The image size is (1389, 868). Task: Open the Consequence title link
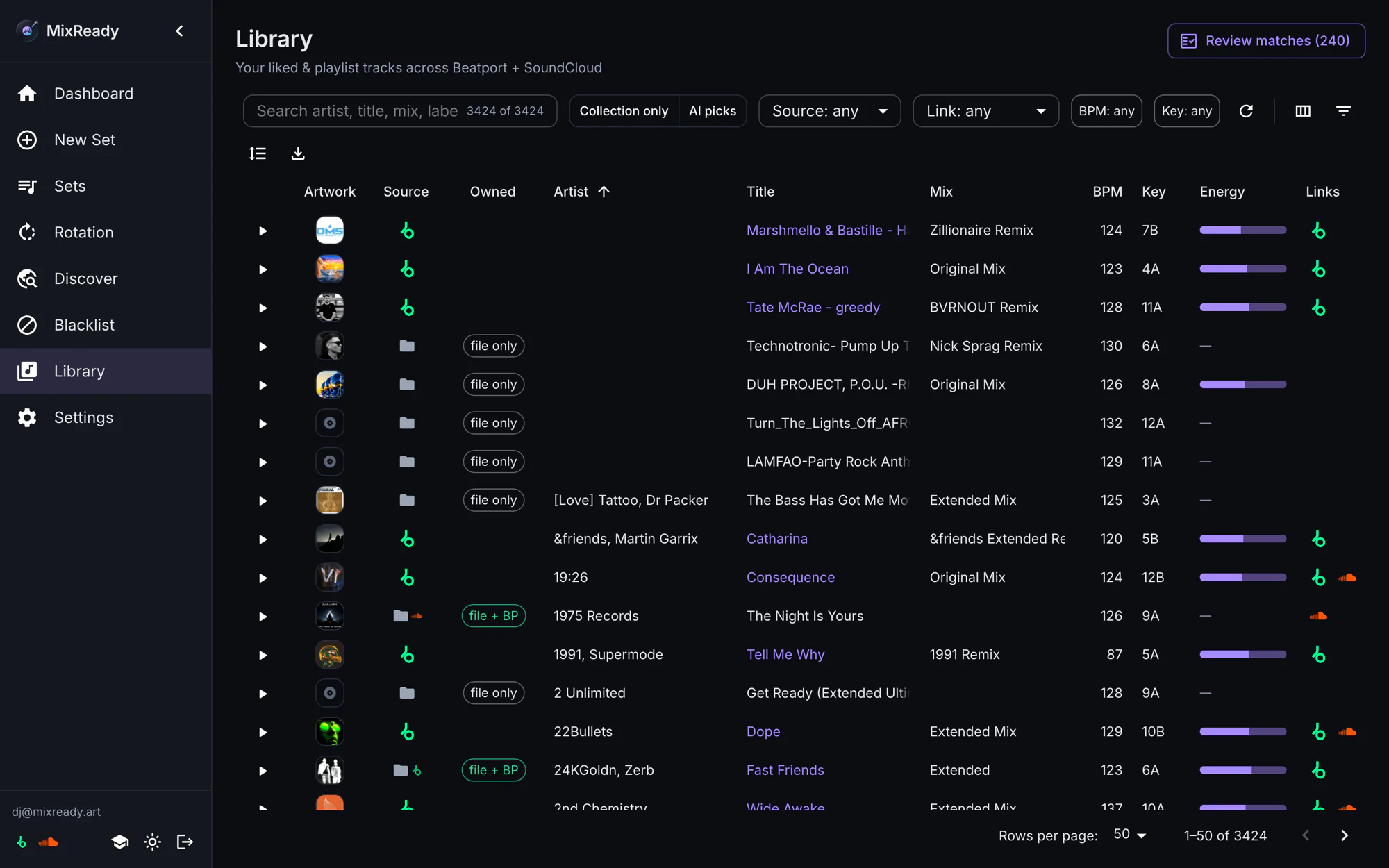coord(790,578)
